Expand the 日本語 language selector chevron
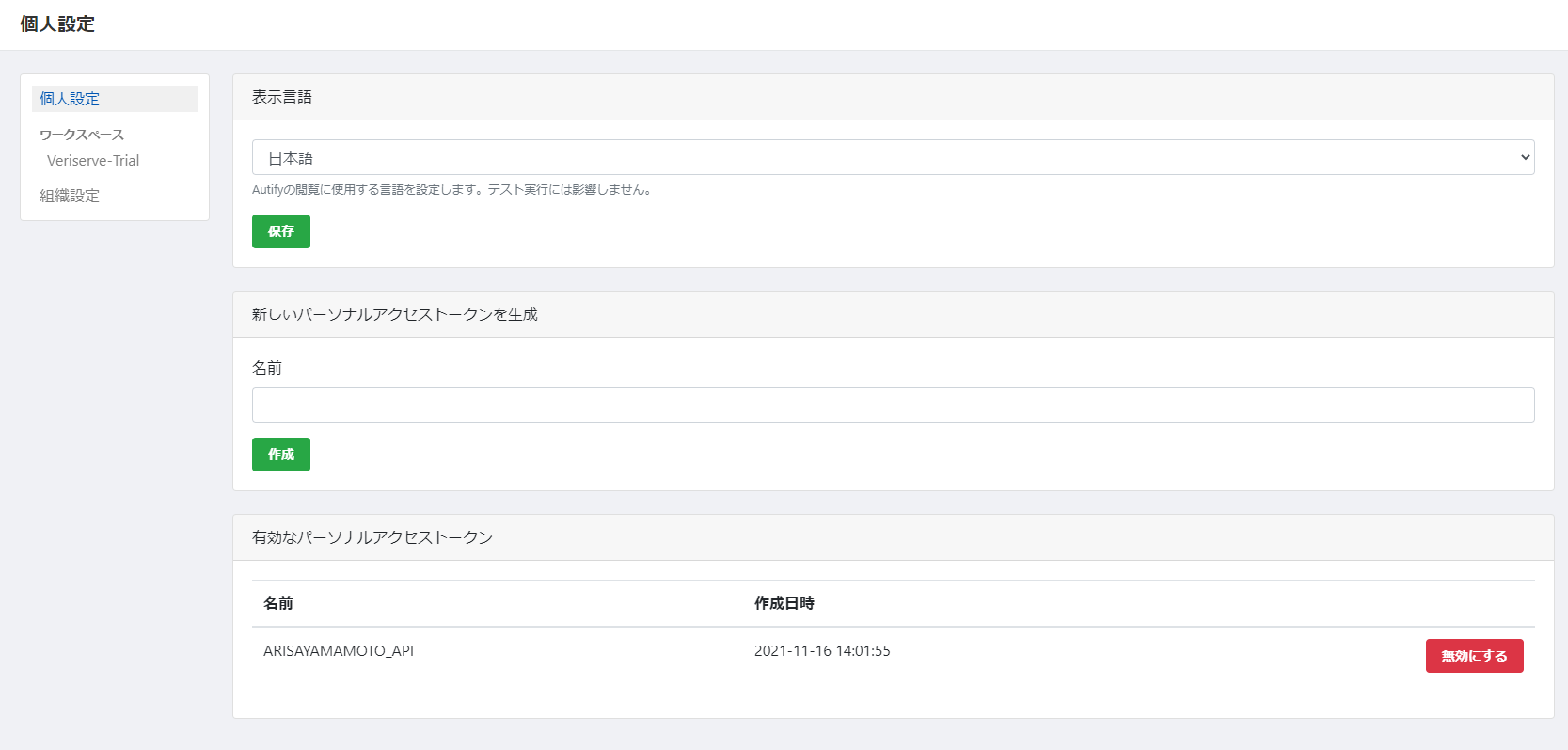The image size is (1568, 750). 1525,157
